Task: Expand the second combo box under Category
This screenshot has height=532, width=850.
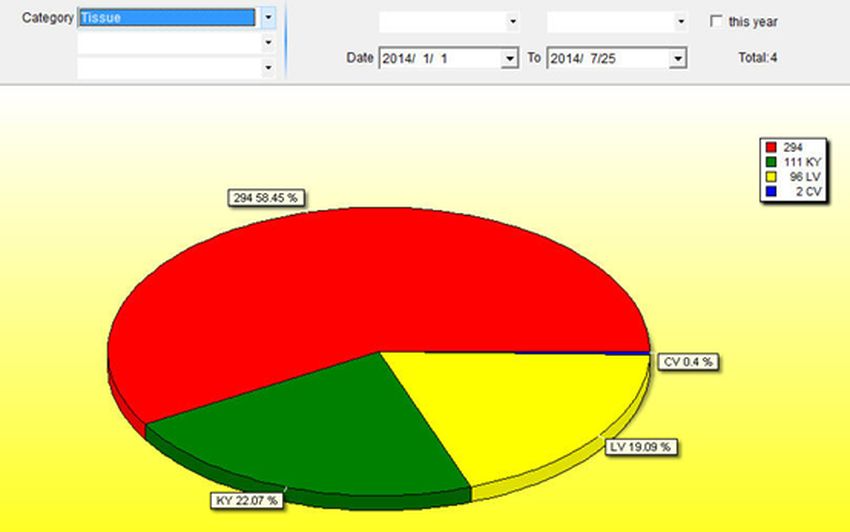Action: (x=268, y=42)
